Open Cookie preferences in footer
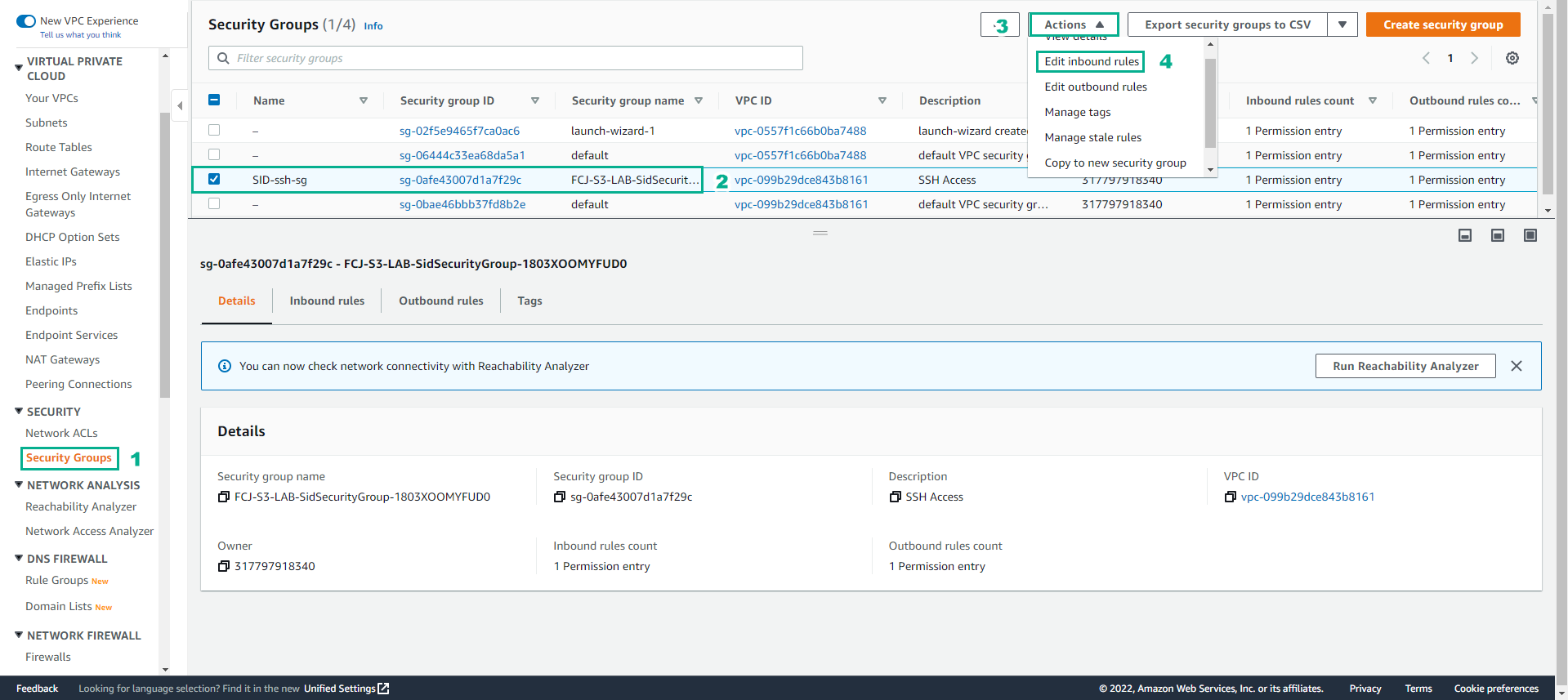Viewport: 1568px width, 700px height. coord(1496,689)
